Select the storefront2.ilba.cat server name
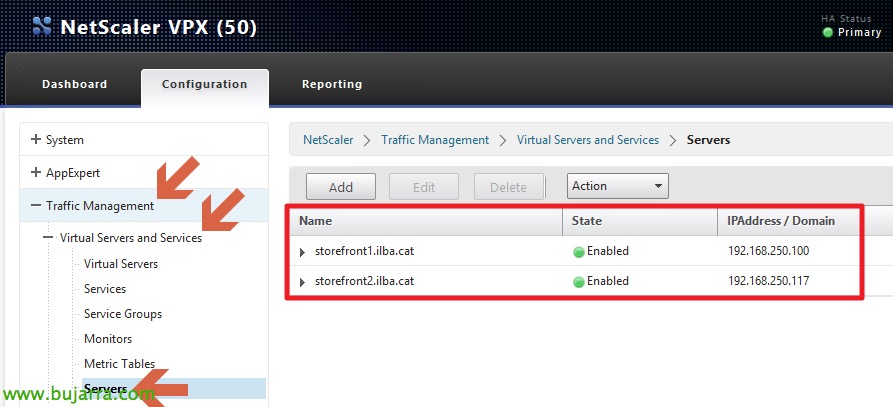This screenshot has height=407, width=893. coord(364,281)
